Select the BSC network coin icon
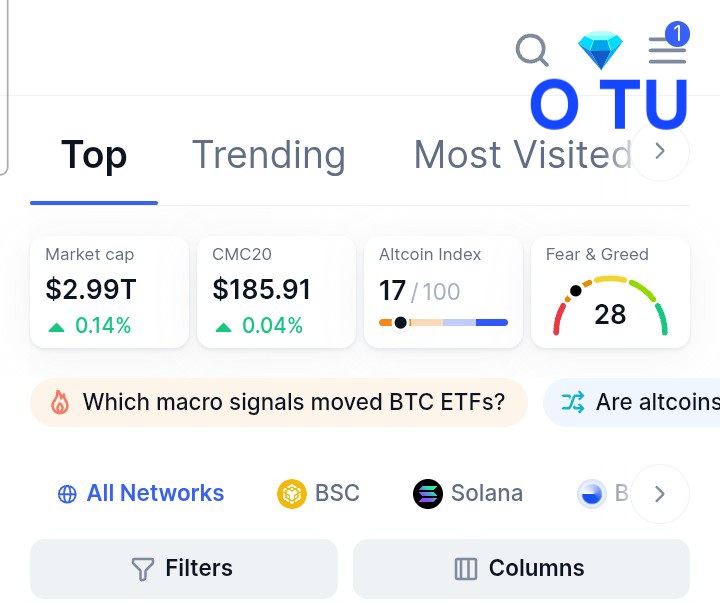The width and height of the screenshot is (720, 602). 291,494
